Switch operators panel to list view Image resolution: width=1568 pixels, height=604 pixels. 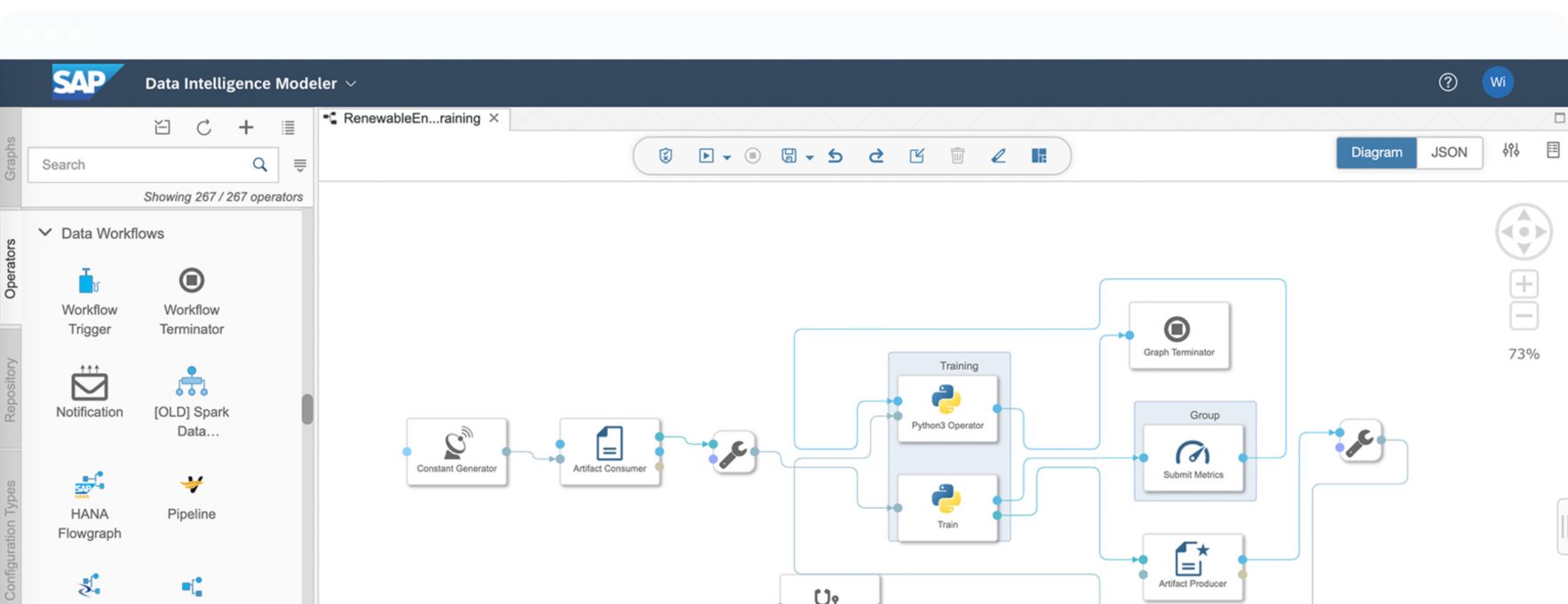(x=288, y=127)
